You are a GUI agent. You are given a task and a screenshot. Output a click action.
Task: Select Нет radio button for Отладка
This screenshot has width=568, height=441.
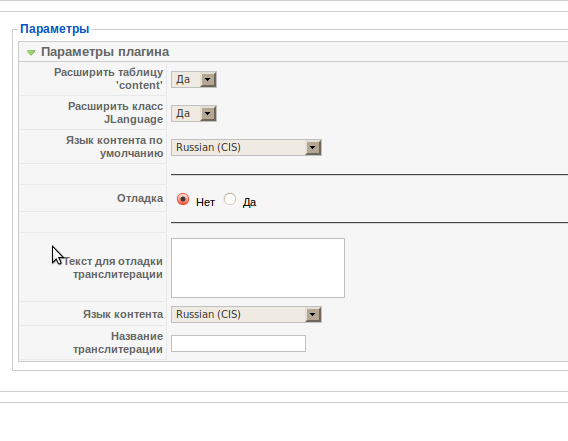[183, 199]
